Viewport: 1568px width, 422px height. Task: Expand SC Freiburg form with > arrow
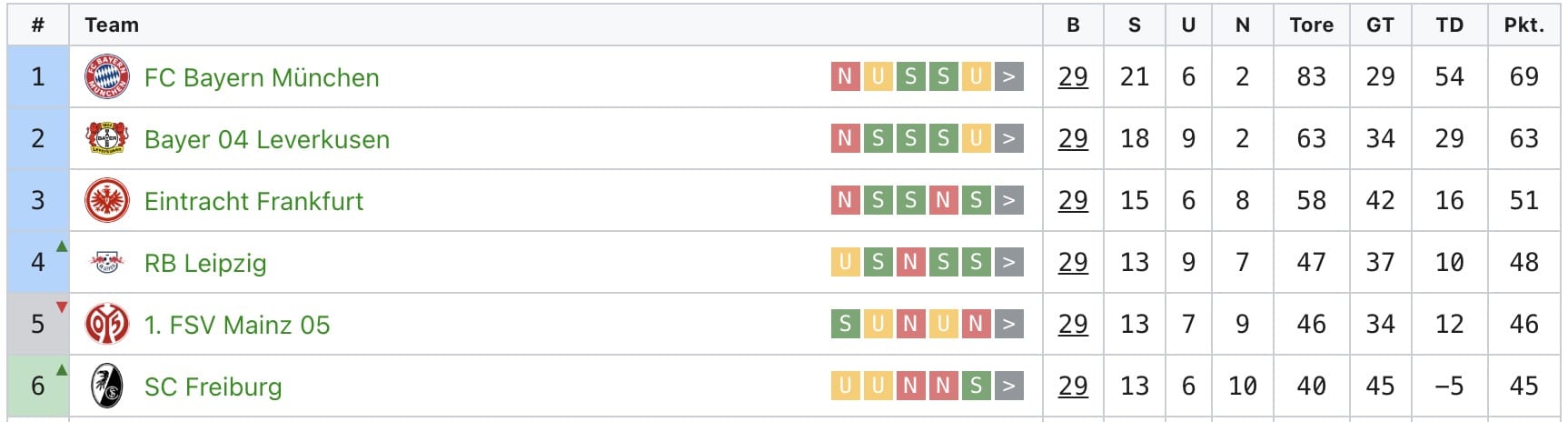(x=1008, y=386)
